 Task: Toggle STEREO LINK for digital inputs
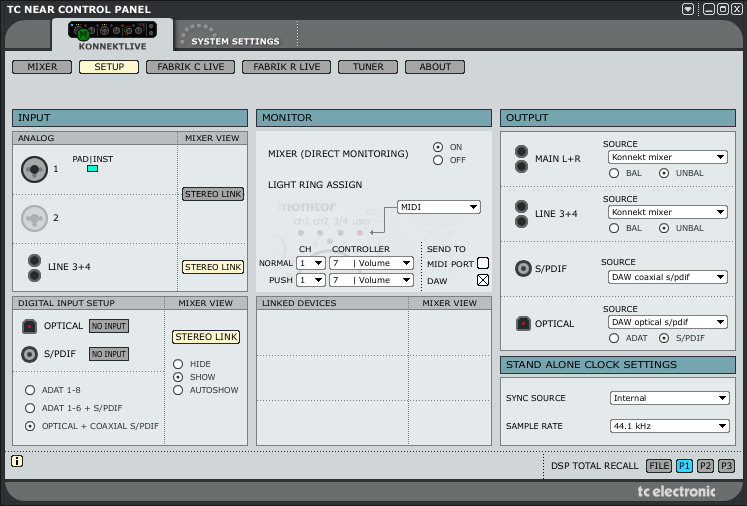[206, 337]
